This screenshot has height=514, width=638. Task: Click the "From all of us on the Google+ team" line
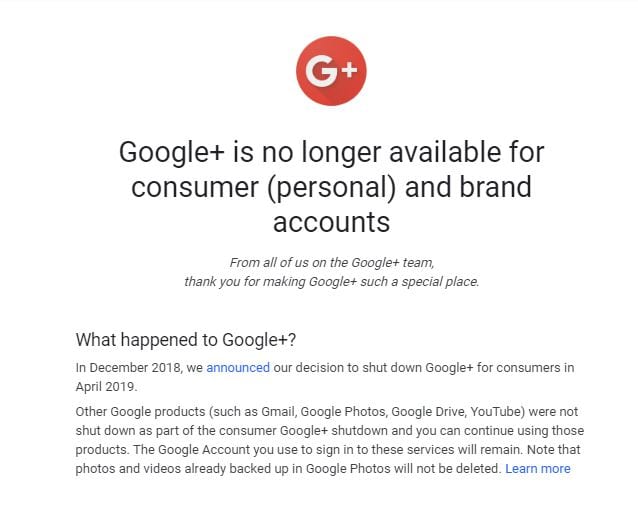(x=332, y=262)
